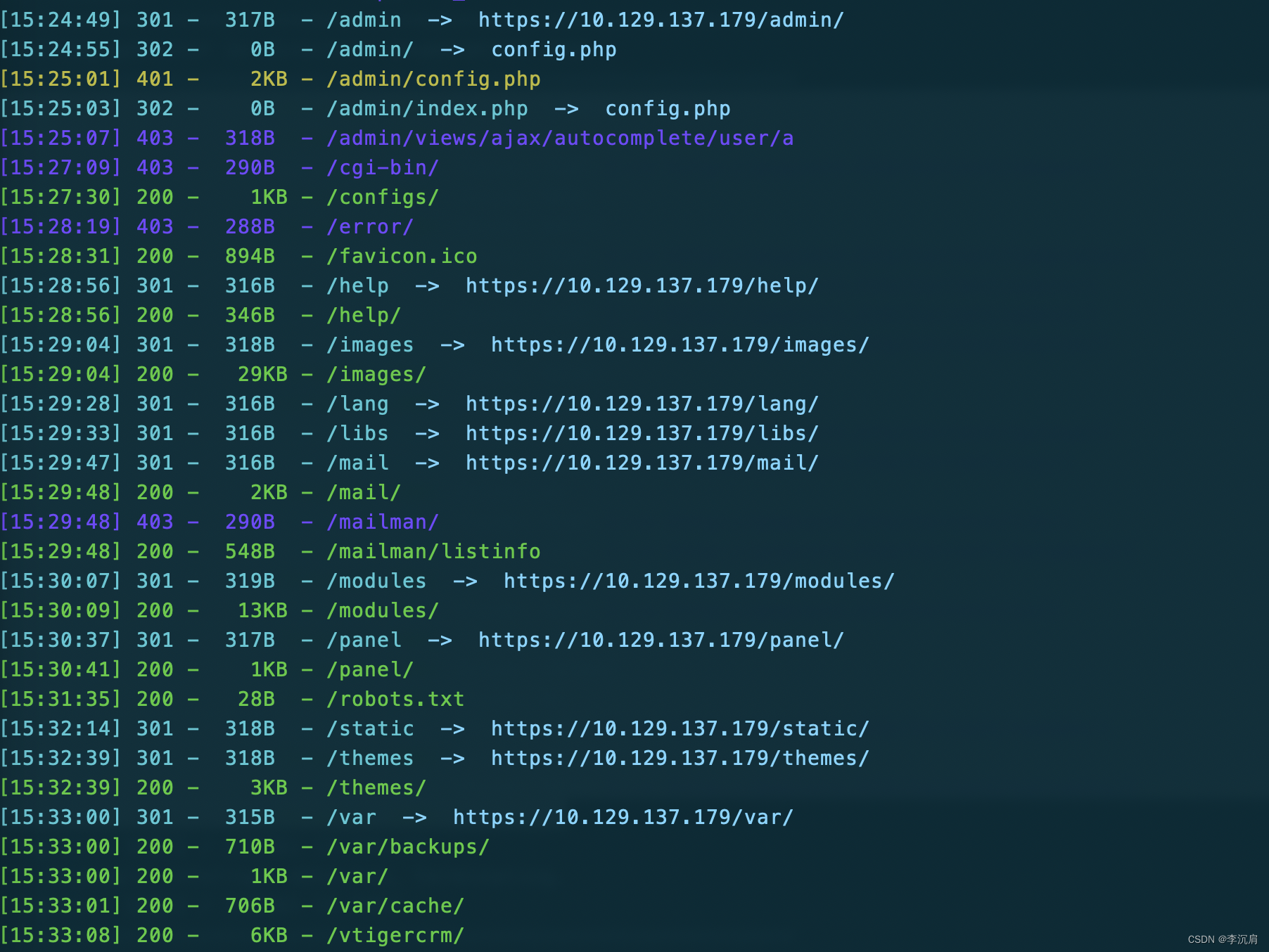Click the 28B size value

pyautogui.click(x=256, y=699)
